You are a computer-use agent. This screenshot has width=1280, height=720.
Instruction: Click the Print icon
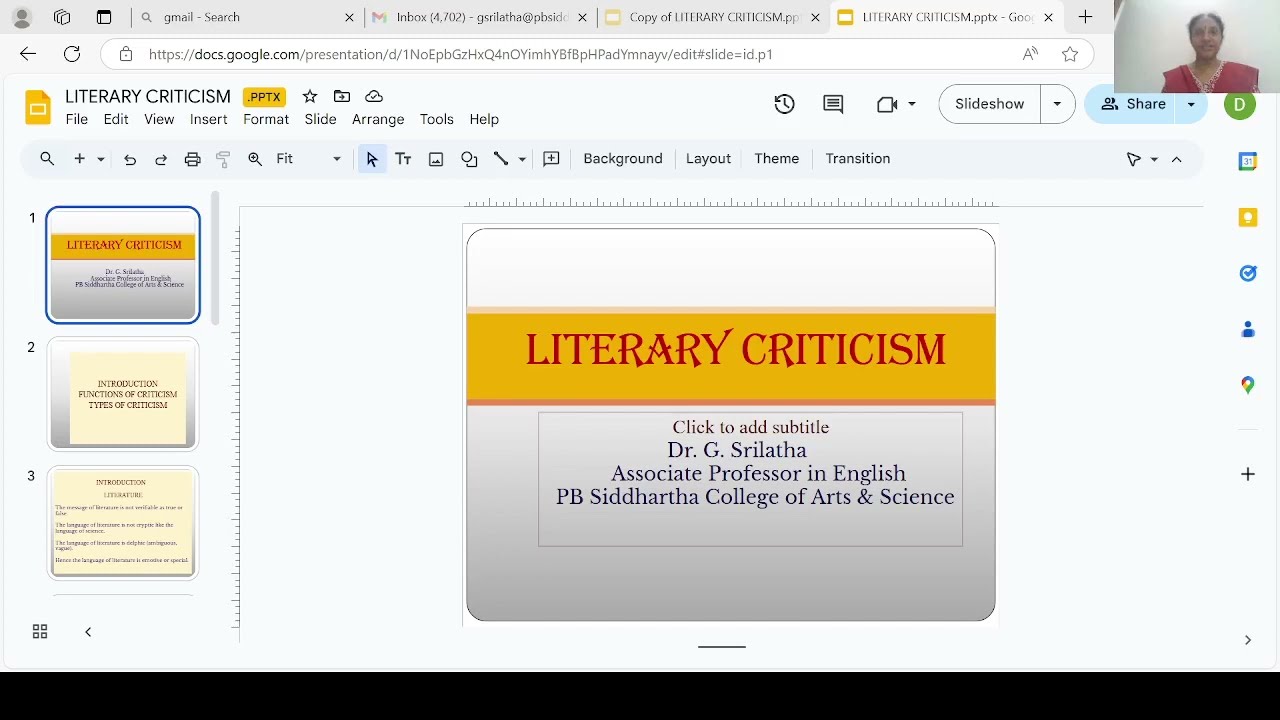[x=192, y=159]
